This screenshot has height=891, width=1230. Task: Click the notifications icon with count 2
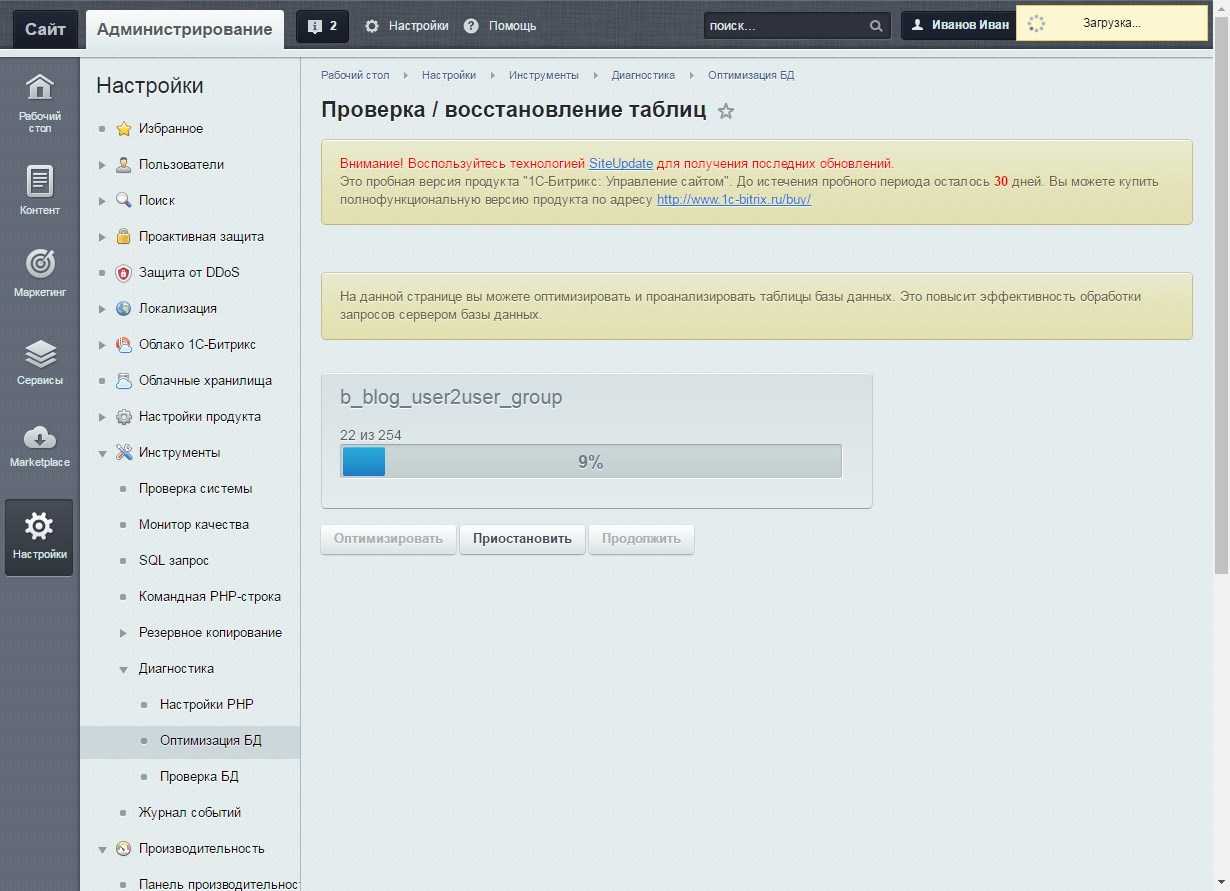(x=322, y=27)
